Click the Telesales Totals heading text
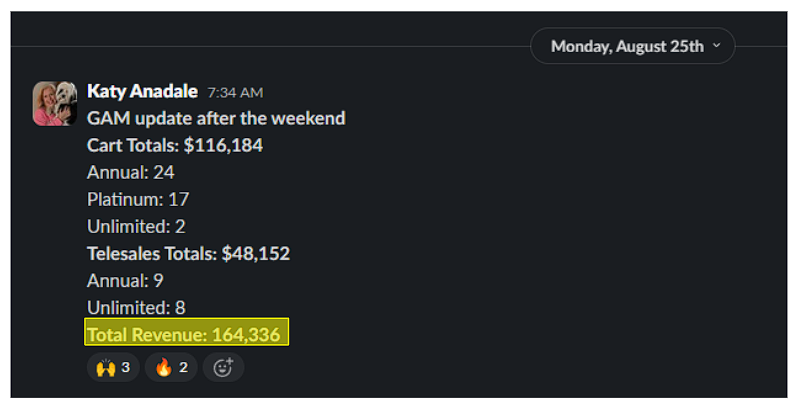This screenshot has width=804, height=409. (x=151, y=253)
